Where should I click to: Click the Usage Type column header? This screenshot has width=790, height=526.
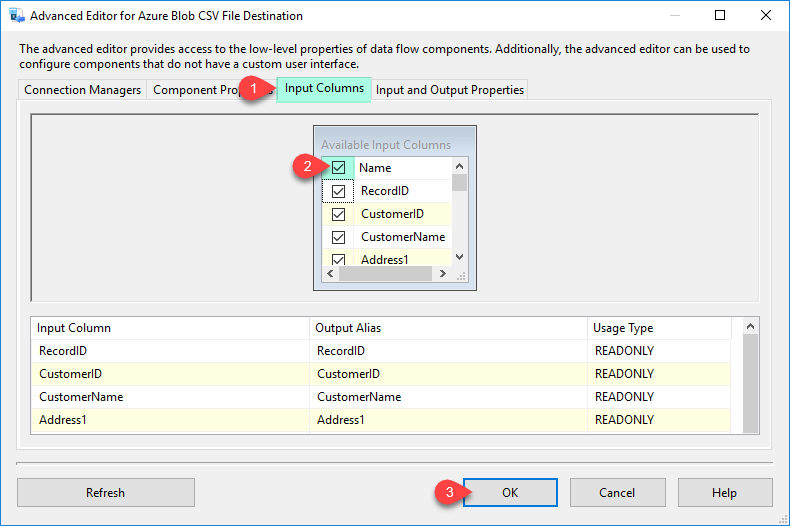point(660,328)
